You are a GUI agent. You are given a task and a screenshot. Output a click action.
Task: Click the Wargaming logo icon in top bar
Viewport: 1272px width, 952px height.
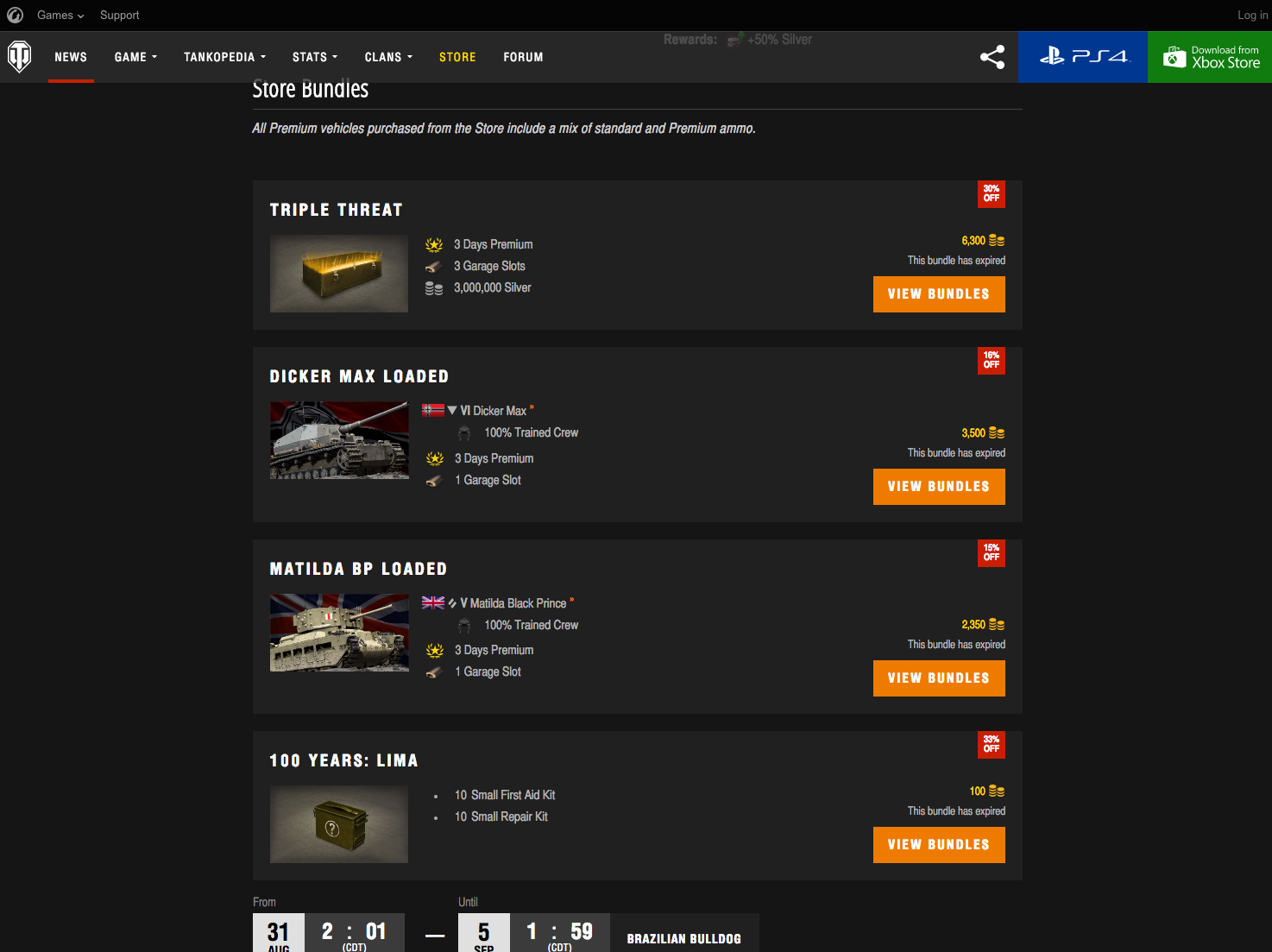[x=15, y=15]
